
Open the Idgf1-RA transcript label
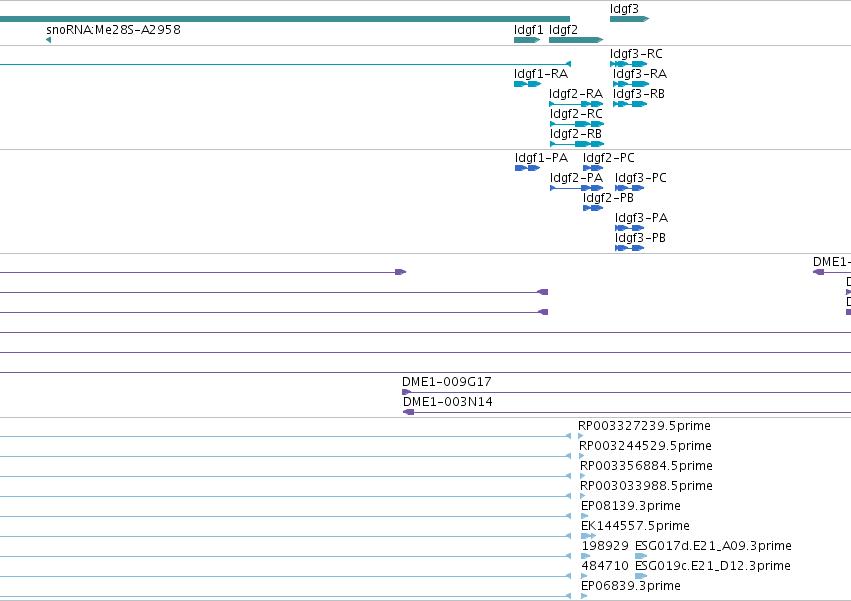[x=541, y=74]
